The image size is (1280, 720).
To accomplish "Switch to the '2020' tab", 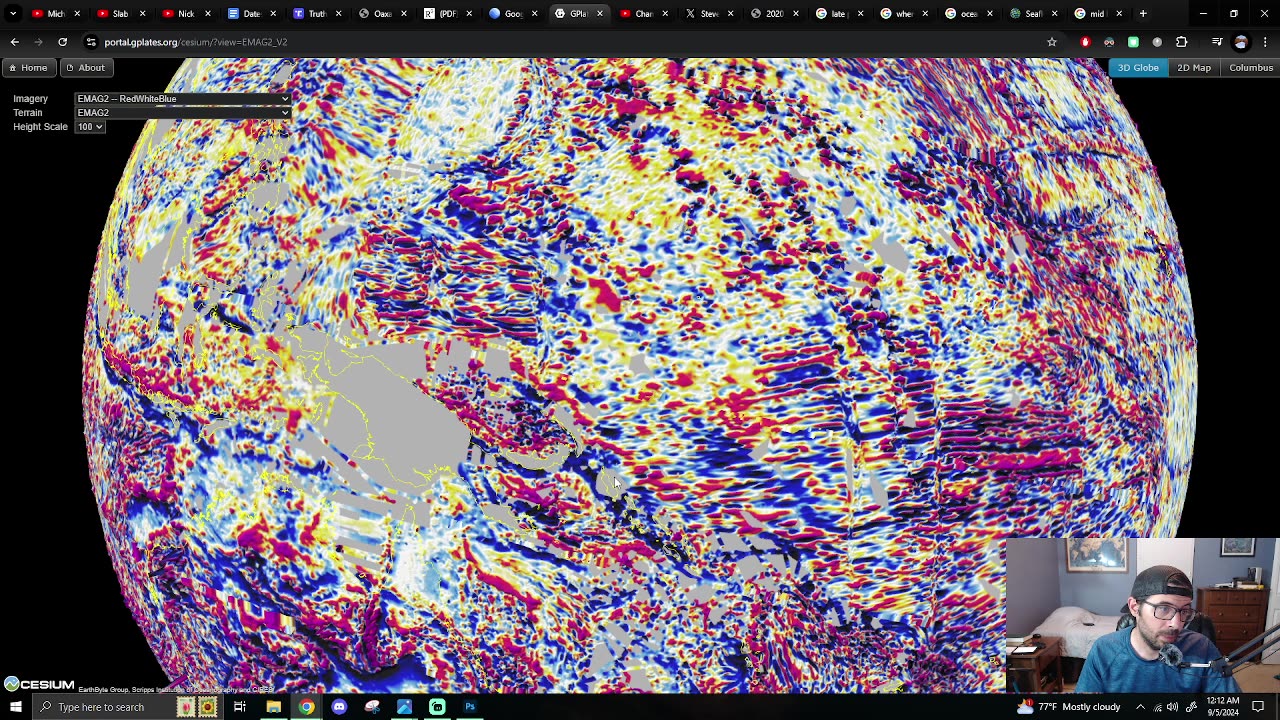I will [x=773, y=14].
